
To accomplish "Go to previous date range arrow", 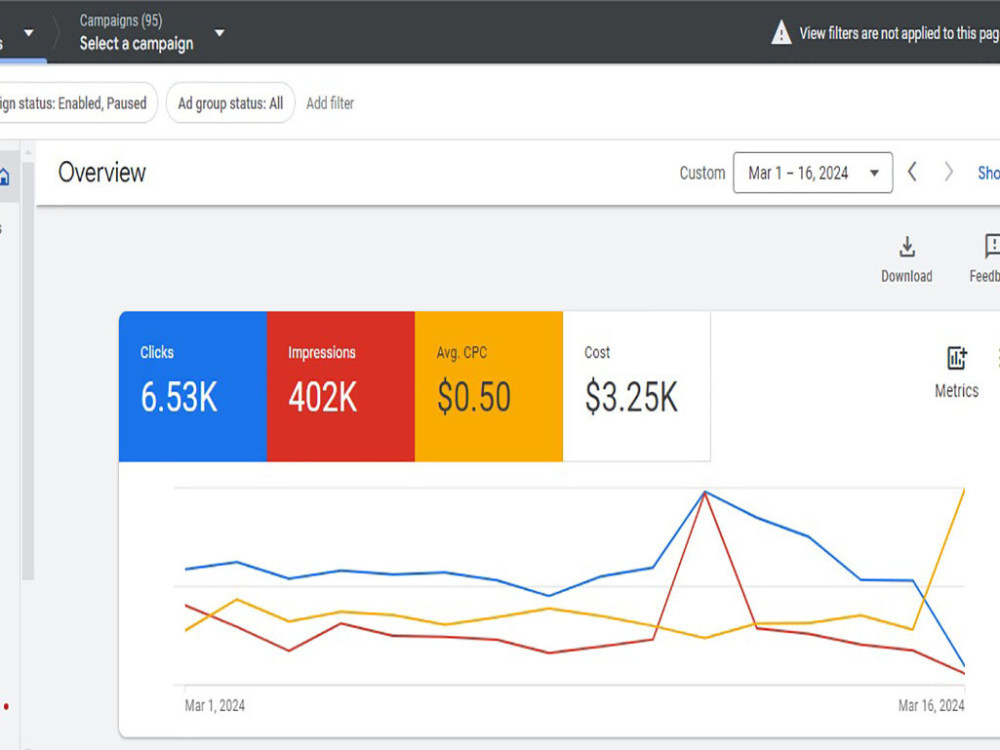I will click(913, 172).
